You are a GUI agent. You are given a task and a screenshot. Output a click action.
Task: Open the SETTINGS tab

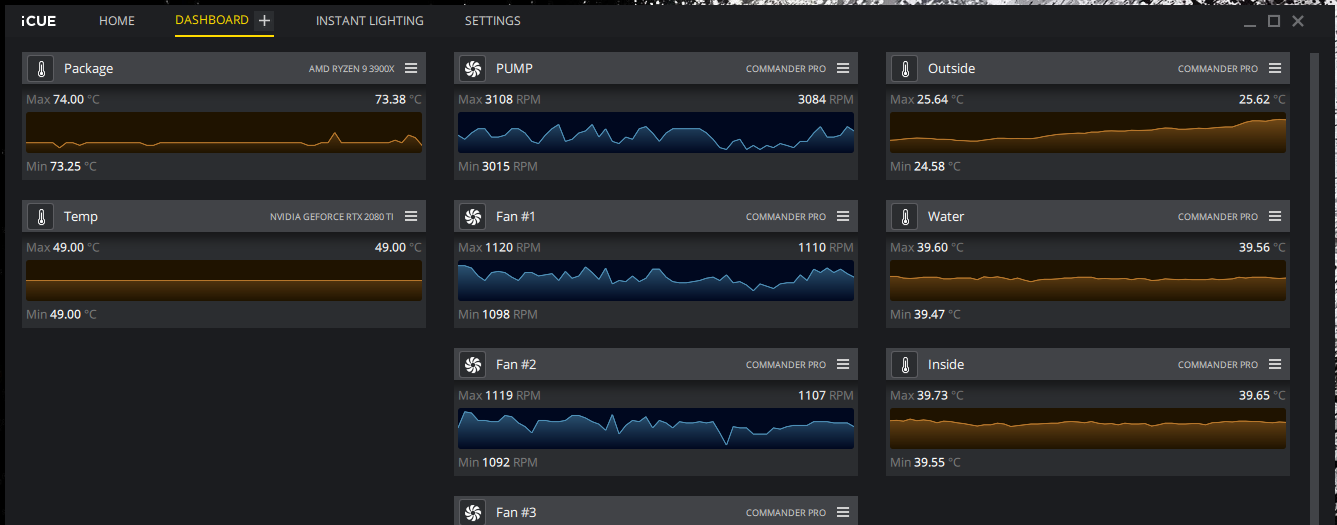tap(493, 20)
